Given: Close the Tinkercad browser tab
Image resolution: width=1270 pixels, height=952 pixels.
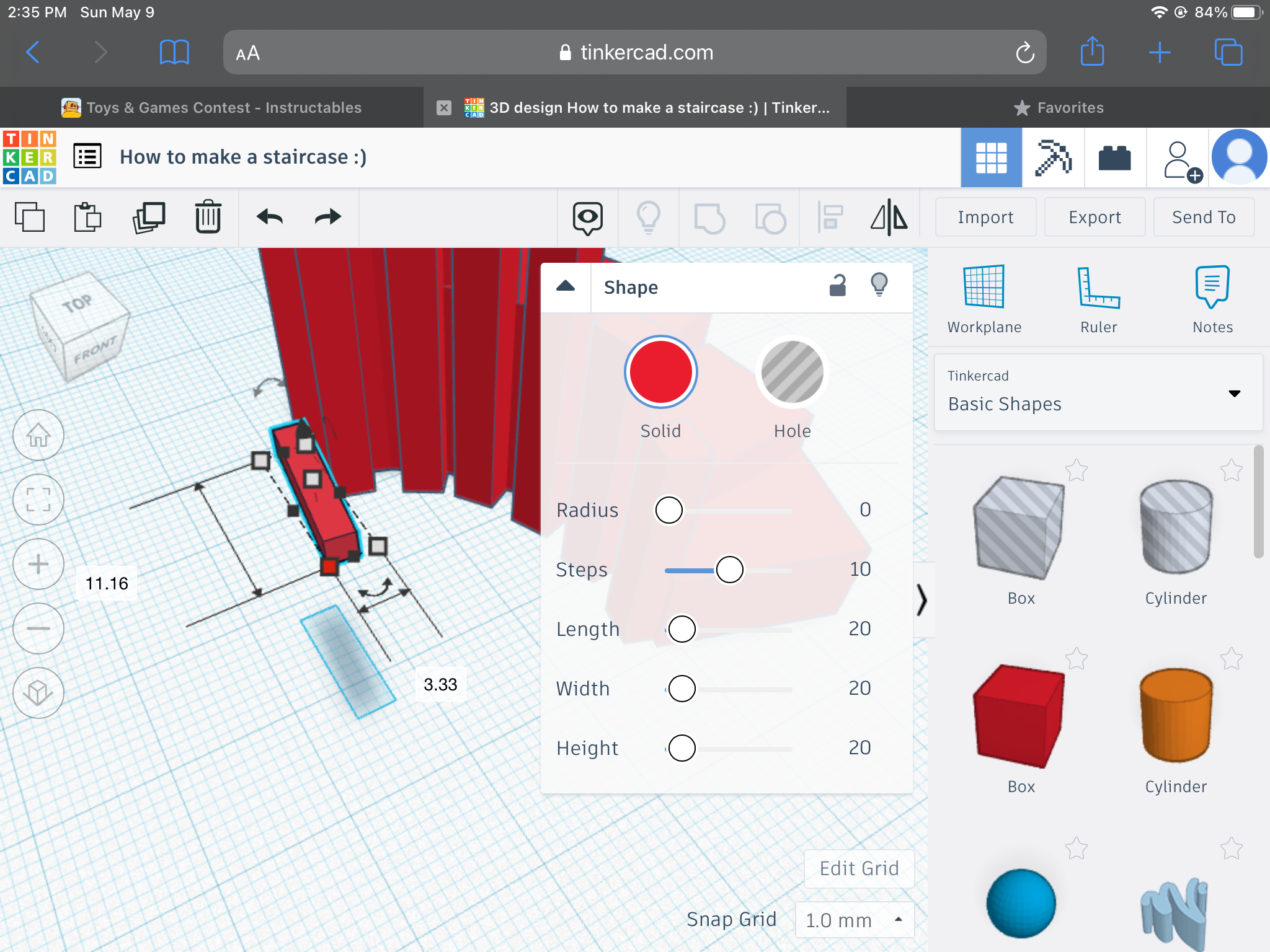Looking at the screenshot, I should (444, 108).
